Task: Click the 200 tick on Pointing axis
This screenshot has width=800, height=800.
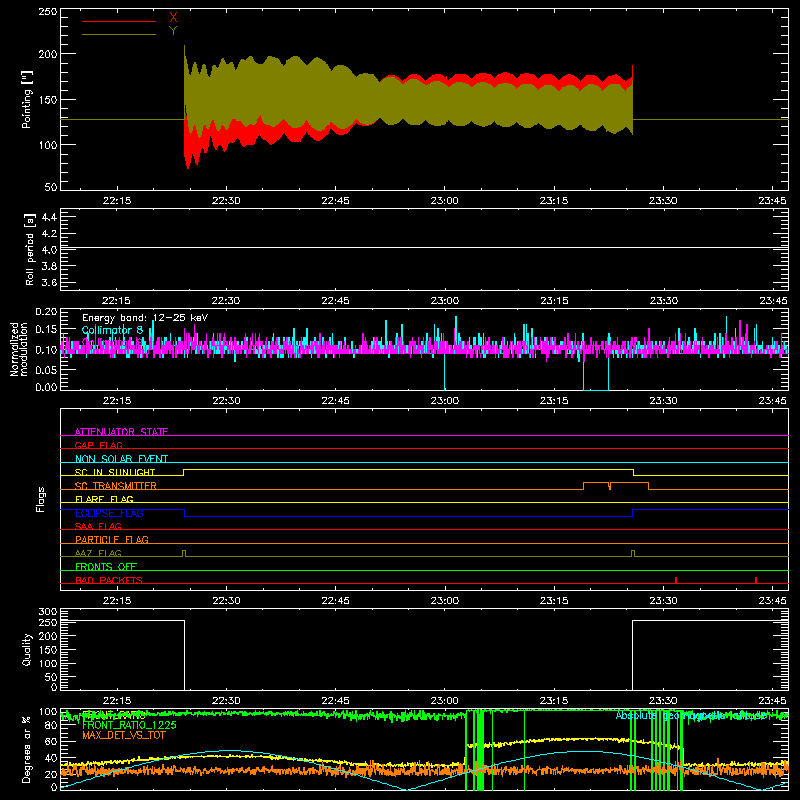Action: 48,54
